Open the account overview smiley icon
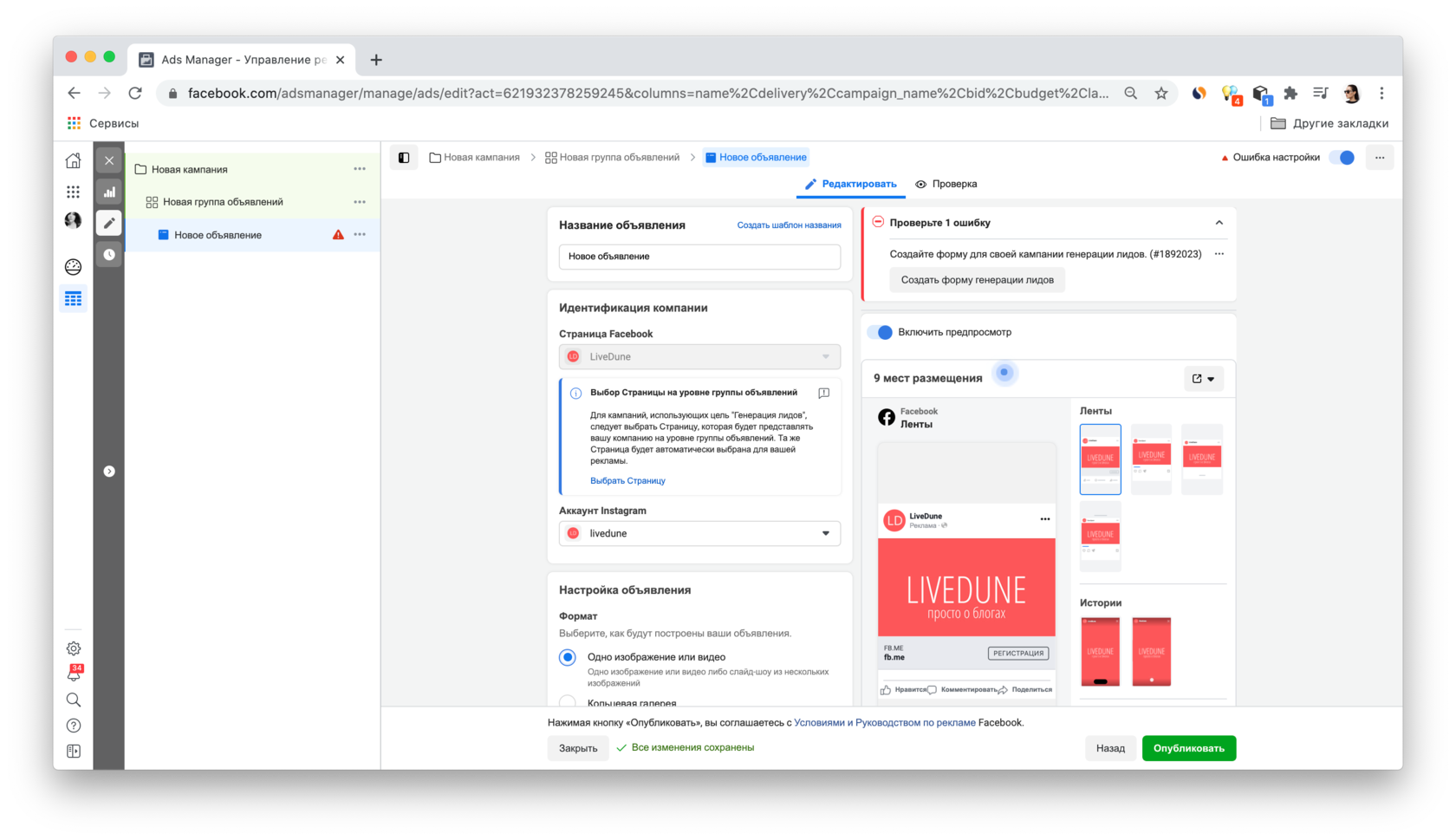Viewport: 1456px width, 840px height. coord(74,267)
